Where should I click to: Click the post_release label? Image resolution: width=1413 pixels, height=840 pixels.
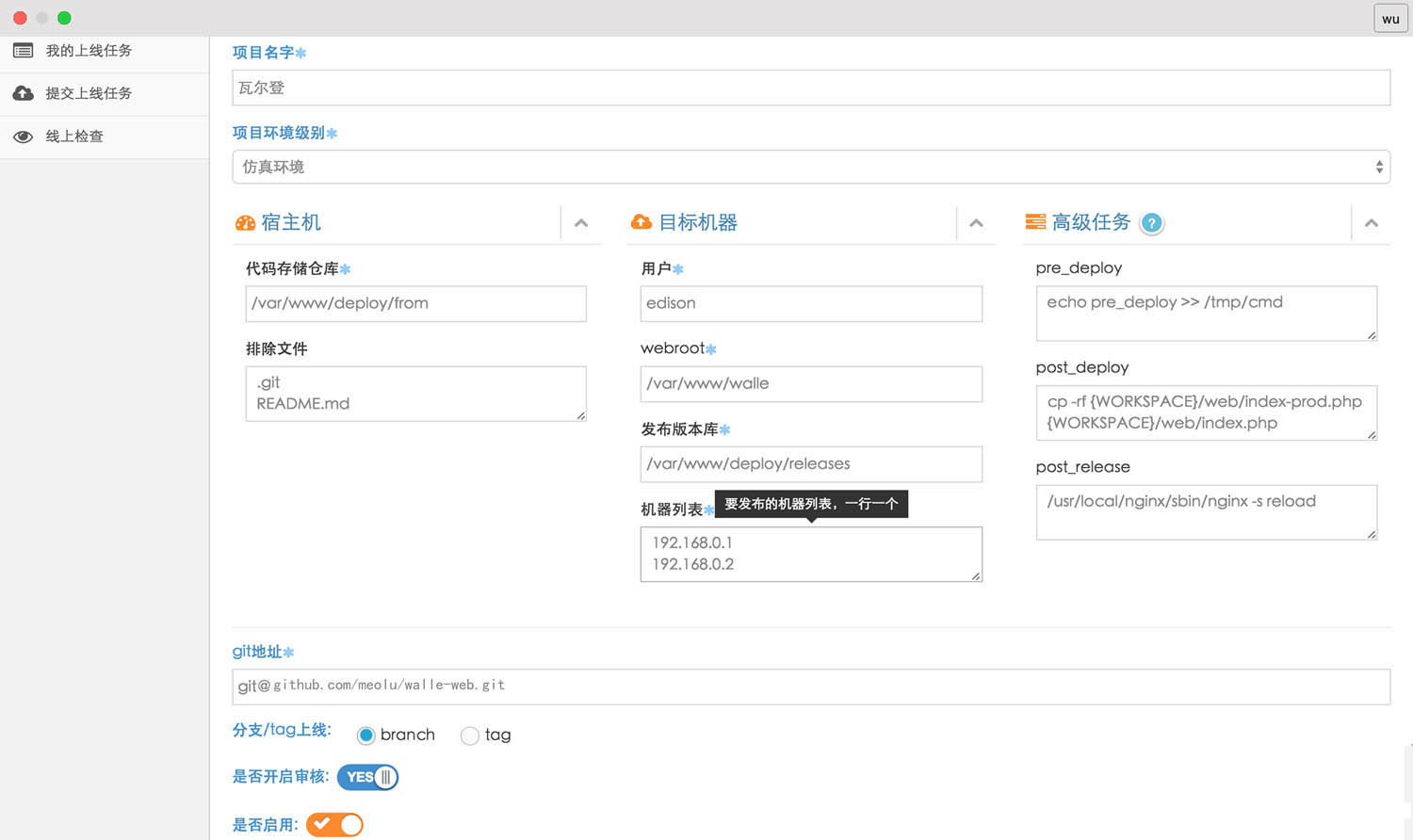point(1082,467)
